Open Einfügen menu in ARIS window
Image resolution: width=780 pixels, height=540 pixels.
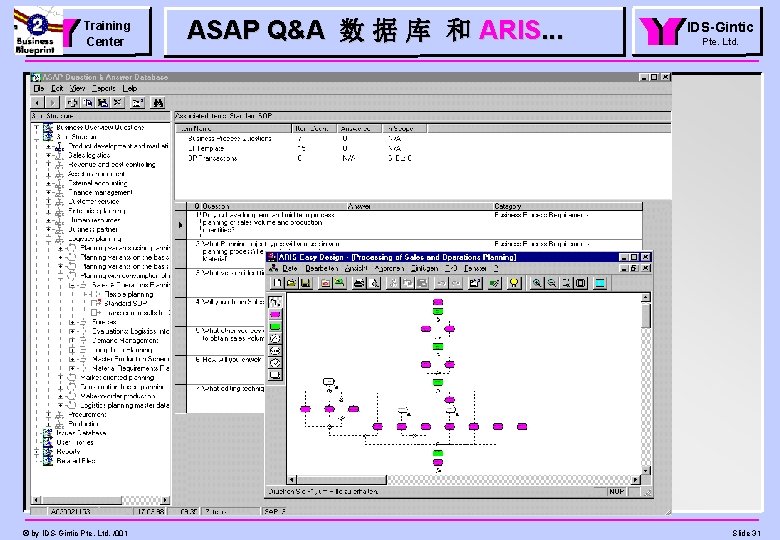424,269
